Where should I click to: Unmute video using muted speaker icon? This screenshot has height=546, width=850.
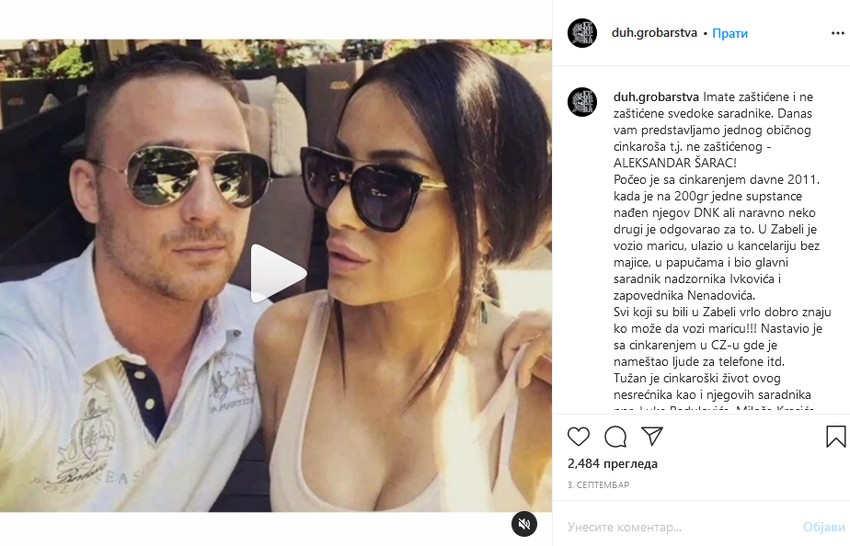(x=524, y=524)
